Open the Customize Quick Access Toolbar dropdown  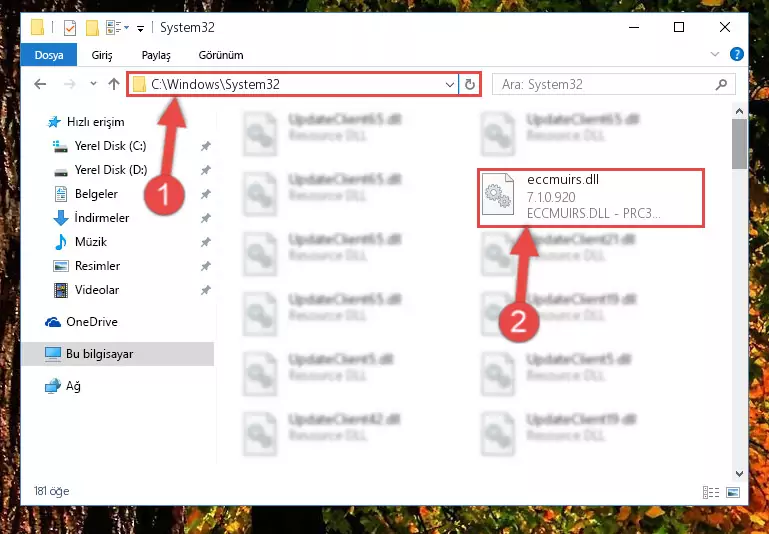pos(140,28)
